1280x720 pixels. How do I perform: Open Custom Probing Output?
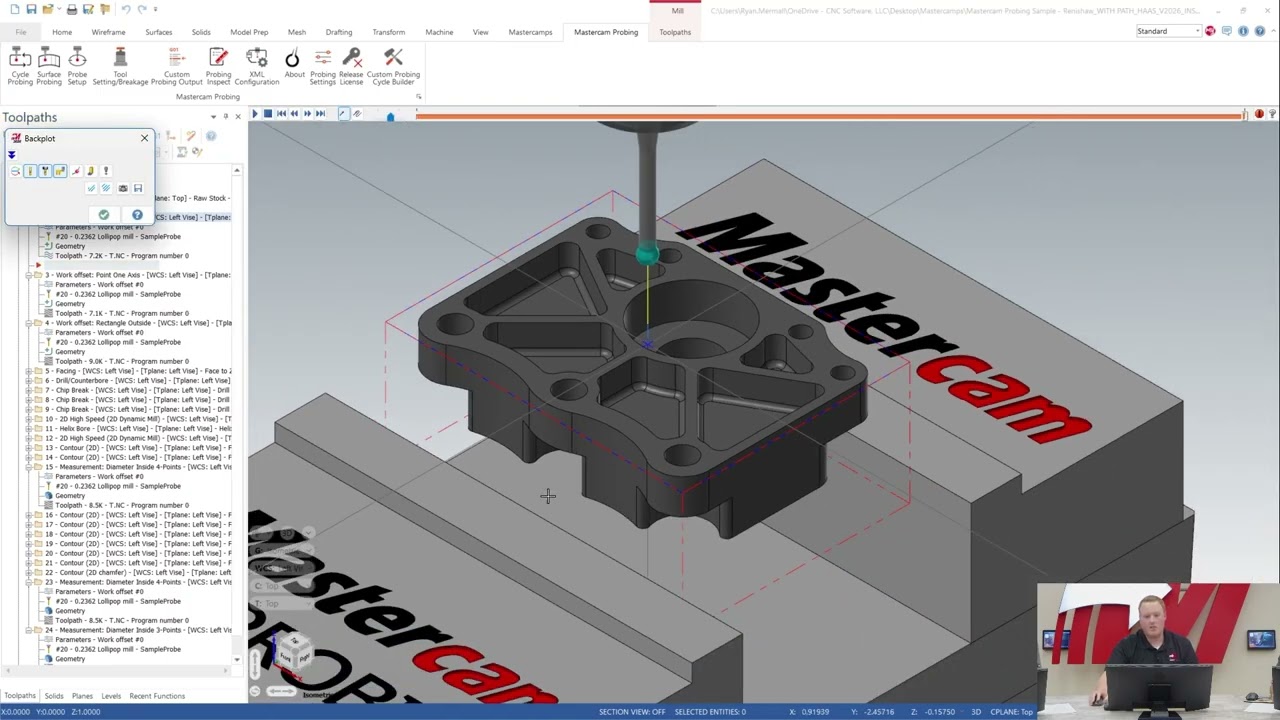176,66
